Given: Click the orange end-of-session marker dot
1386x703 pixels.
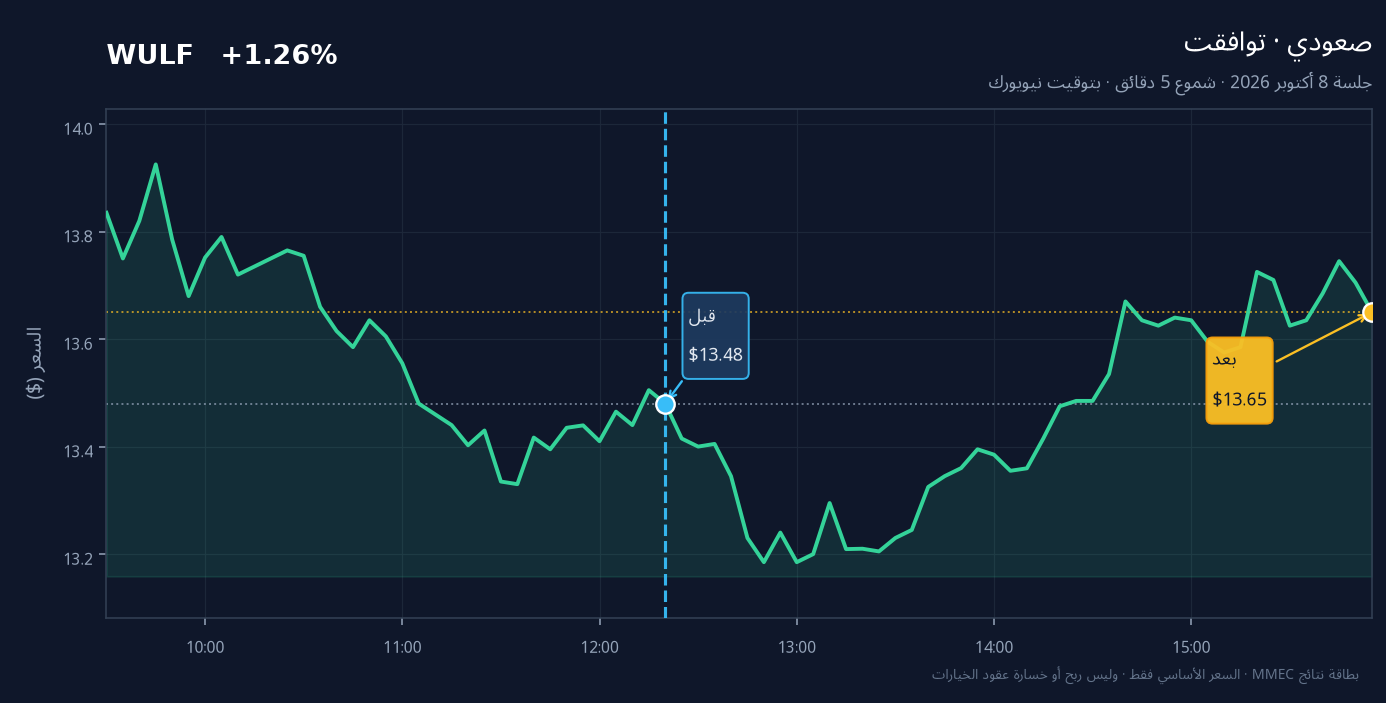Looking at the screenshot, I should click(1372, 313).
